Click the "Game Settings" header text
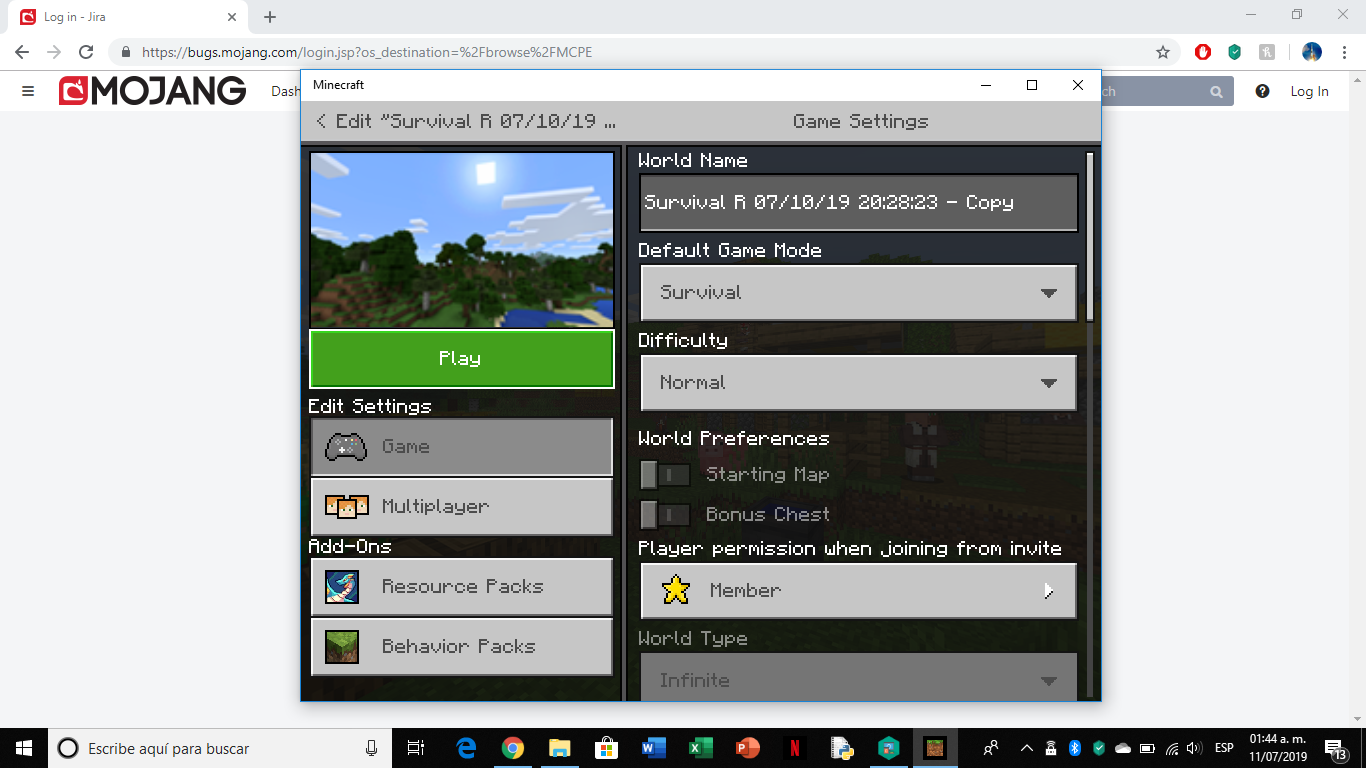 click(x=860, y=121)
